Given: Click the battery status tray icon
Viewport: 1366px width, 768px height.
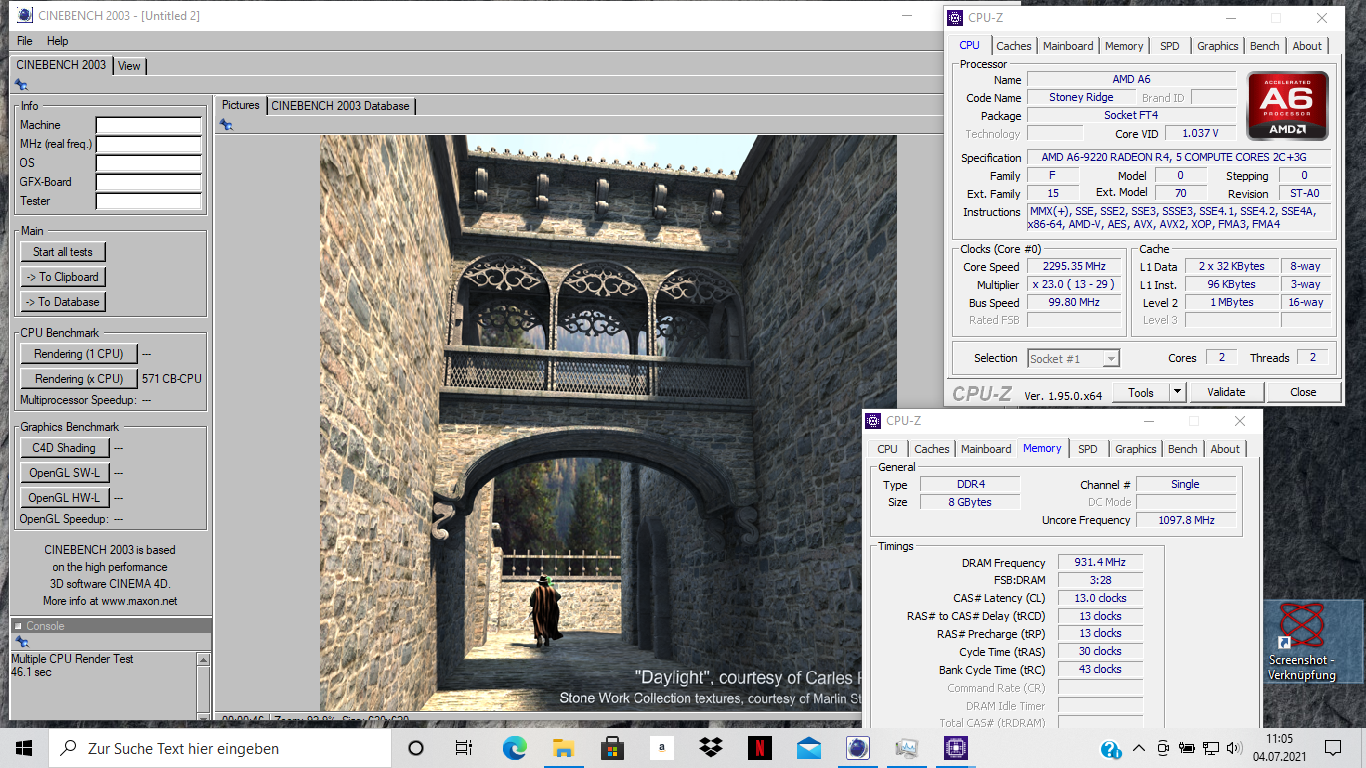Looking at the screenshot, I should [1187, 748].
